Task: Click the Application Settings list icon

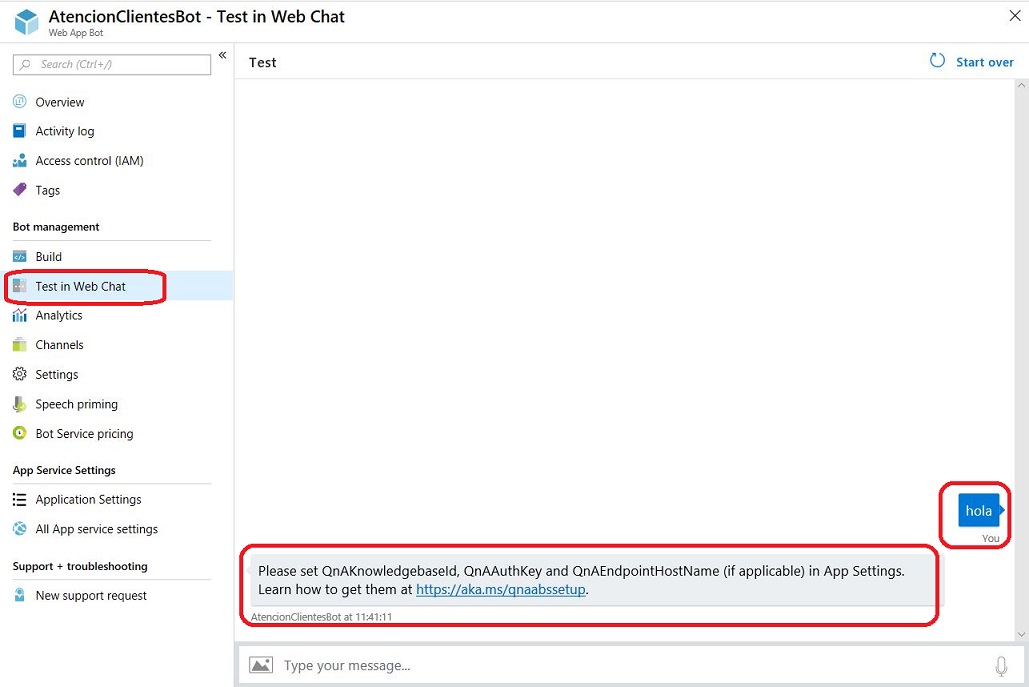Action: [x=20, y=499]
